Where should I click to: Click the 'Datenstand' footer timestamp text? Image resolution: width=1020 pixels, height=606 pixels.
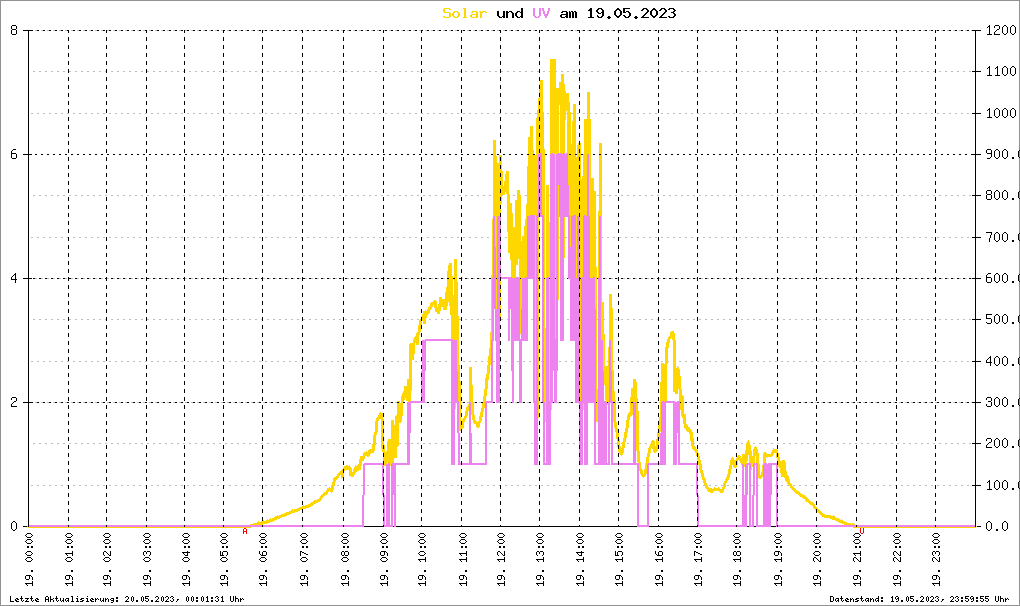(x=919, y=599)
